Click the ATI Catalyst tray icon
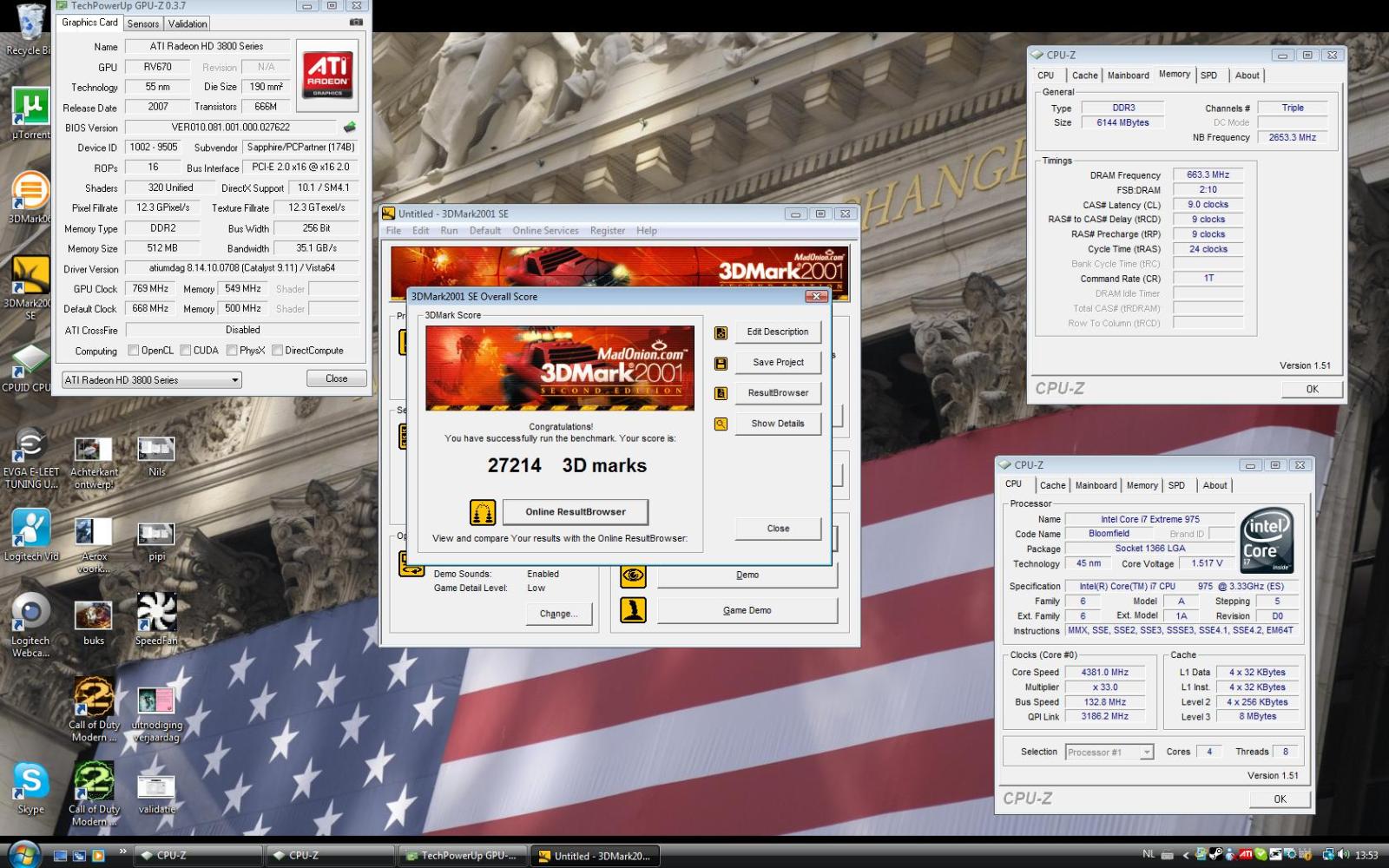 [1246, 854]
